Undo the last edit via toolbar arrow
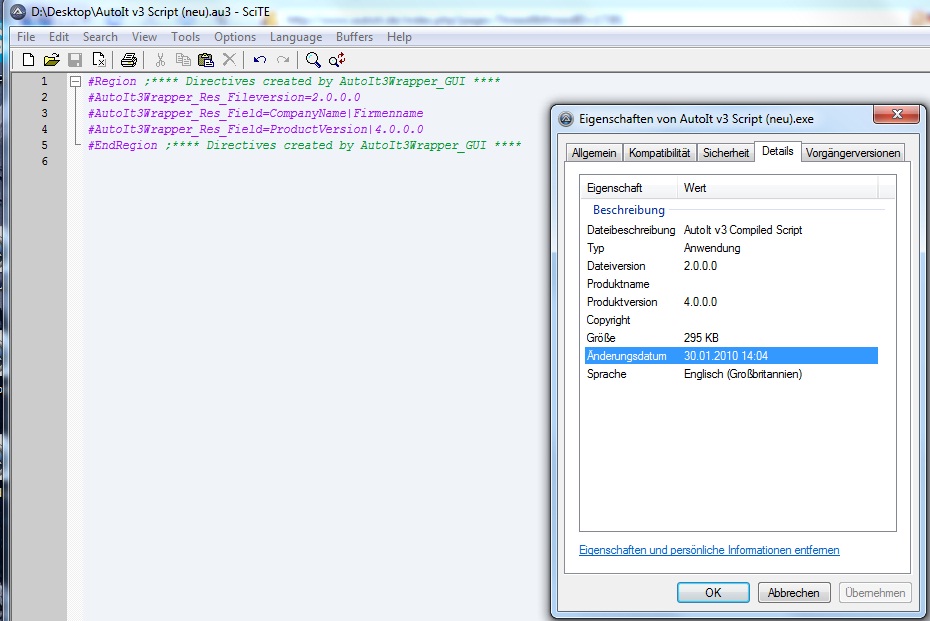Image resolution: width=930 pixels, height=621 pixels. tap(260, 60)
